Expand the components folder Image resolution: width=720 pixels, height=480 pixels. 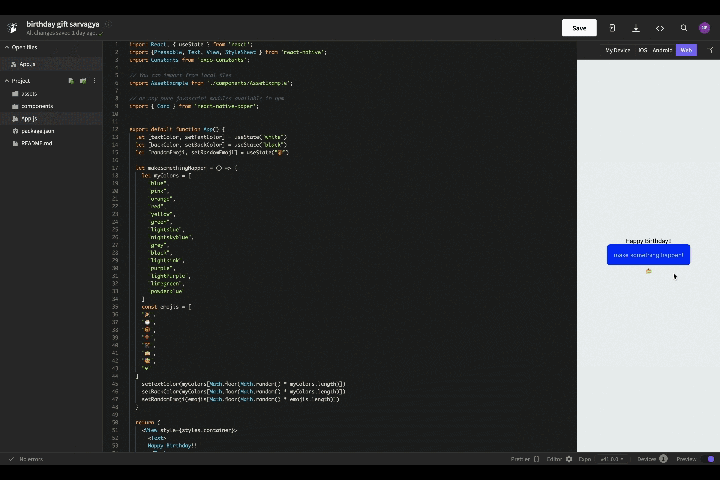(x=37, y=106)
